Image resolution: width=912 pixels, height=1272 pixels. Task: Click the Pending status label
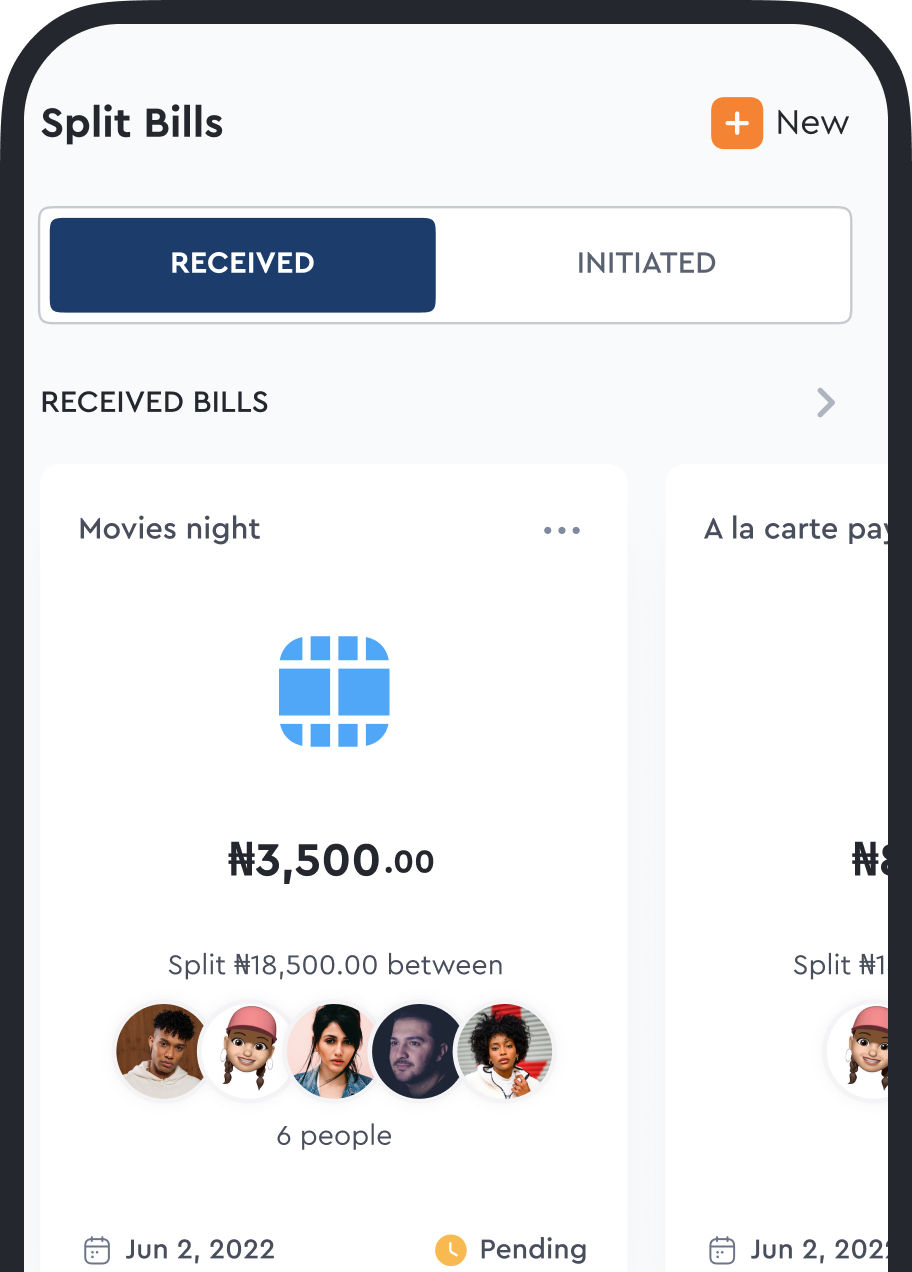[x=533, y=1250]
